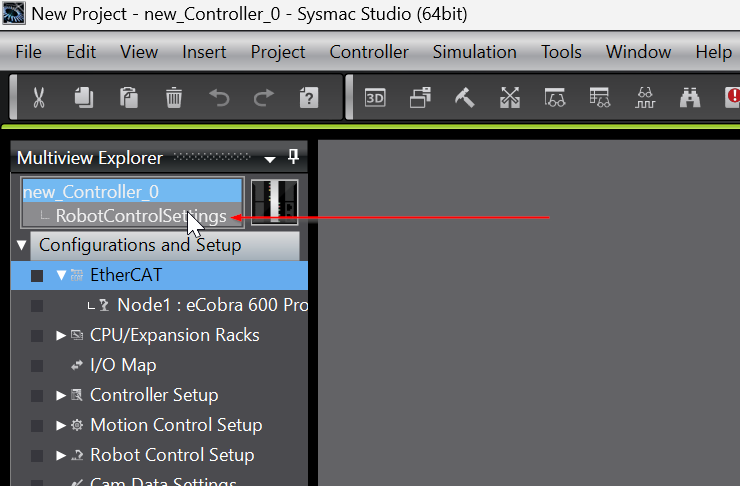Click the table with glasses watch icon
Viewport: 740px width, 486px height.
point(600,98)
